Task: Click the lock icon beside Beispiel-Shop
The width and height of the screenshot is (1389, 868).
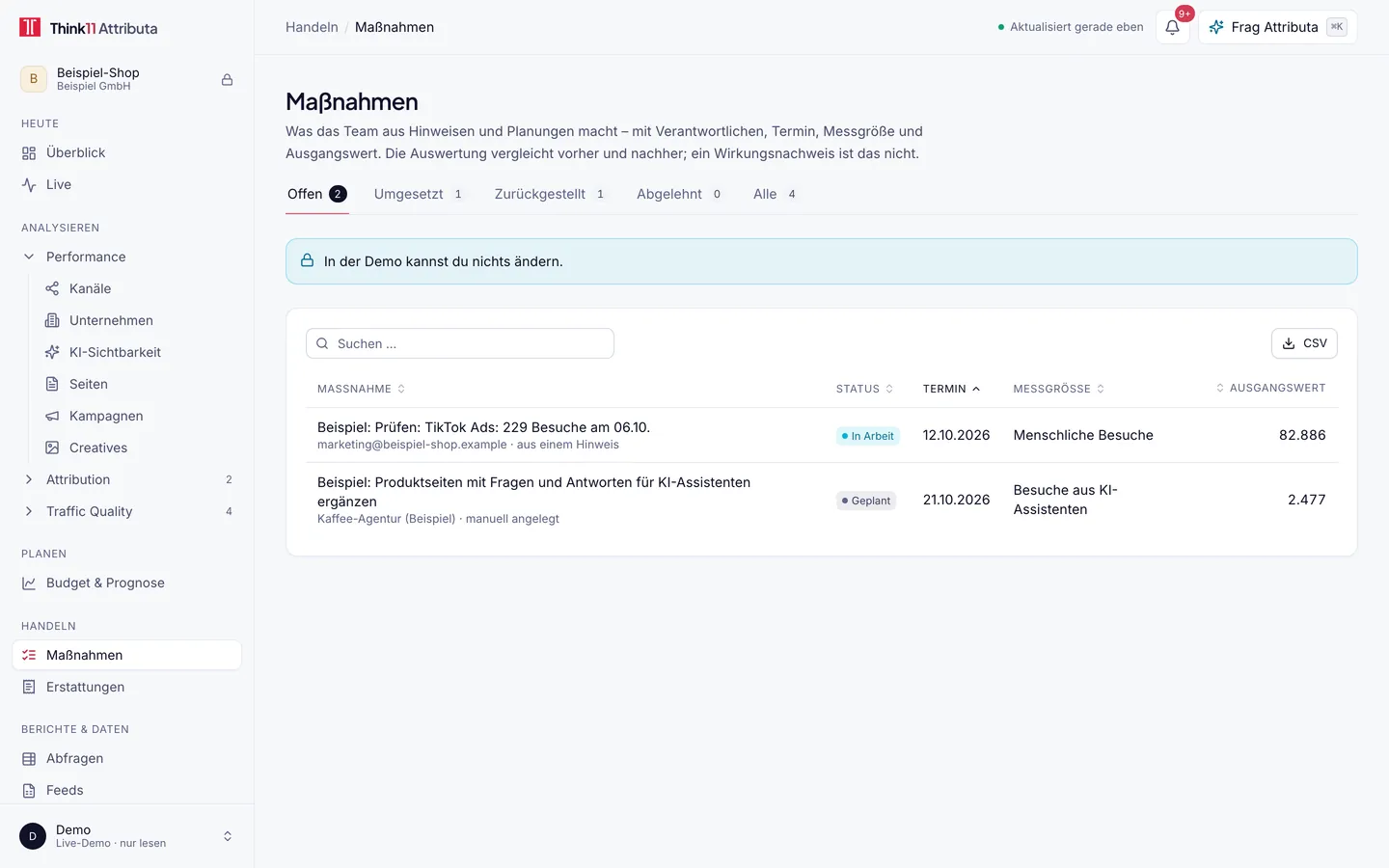Action: click(228, 79)
